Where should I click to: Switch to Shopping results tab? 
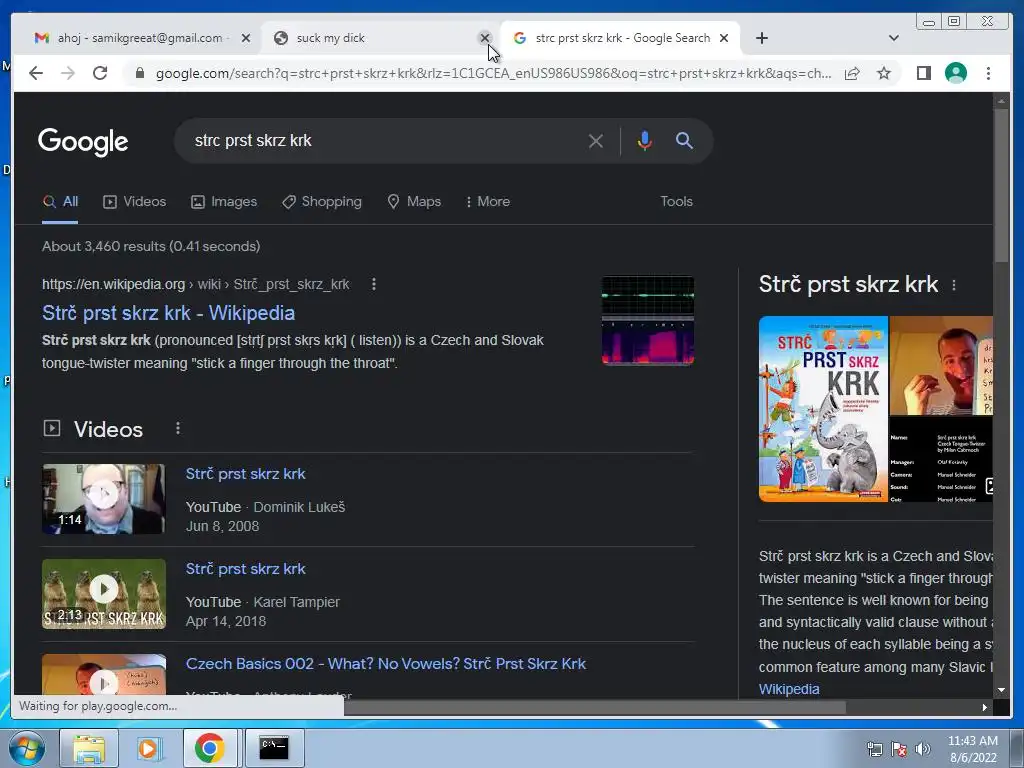(x=322, y=202)
